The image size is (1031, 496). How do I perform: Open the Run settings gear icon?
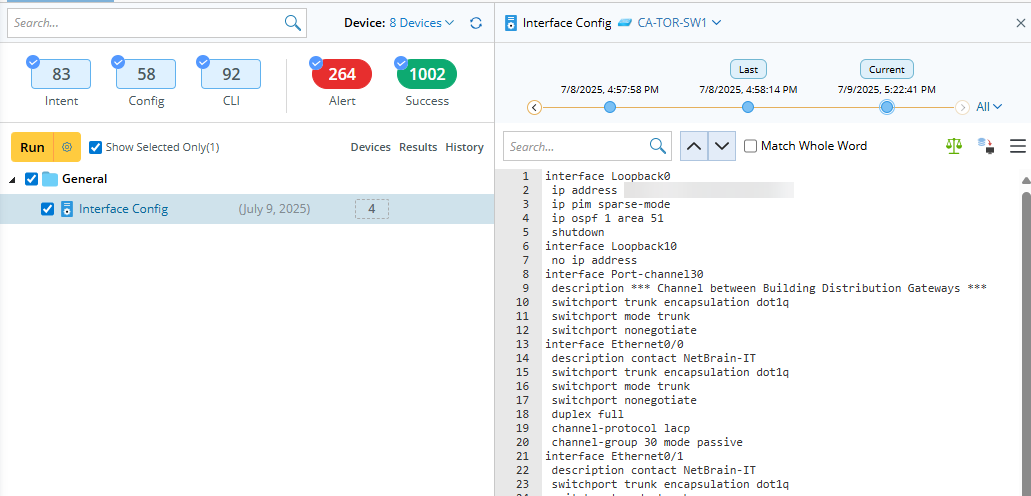66,147
